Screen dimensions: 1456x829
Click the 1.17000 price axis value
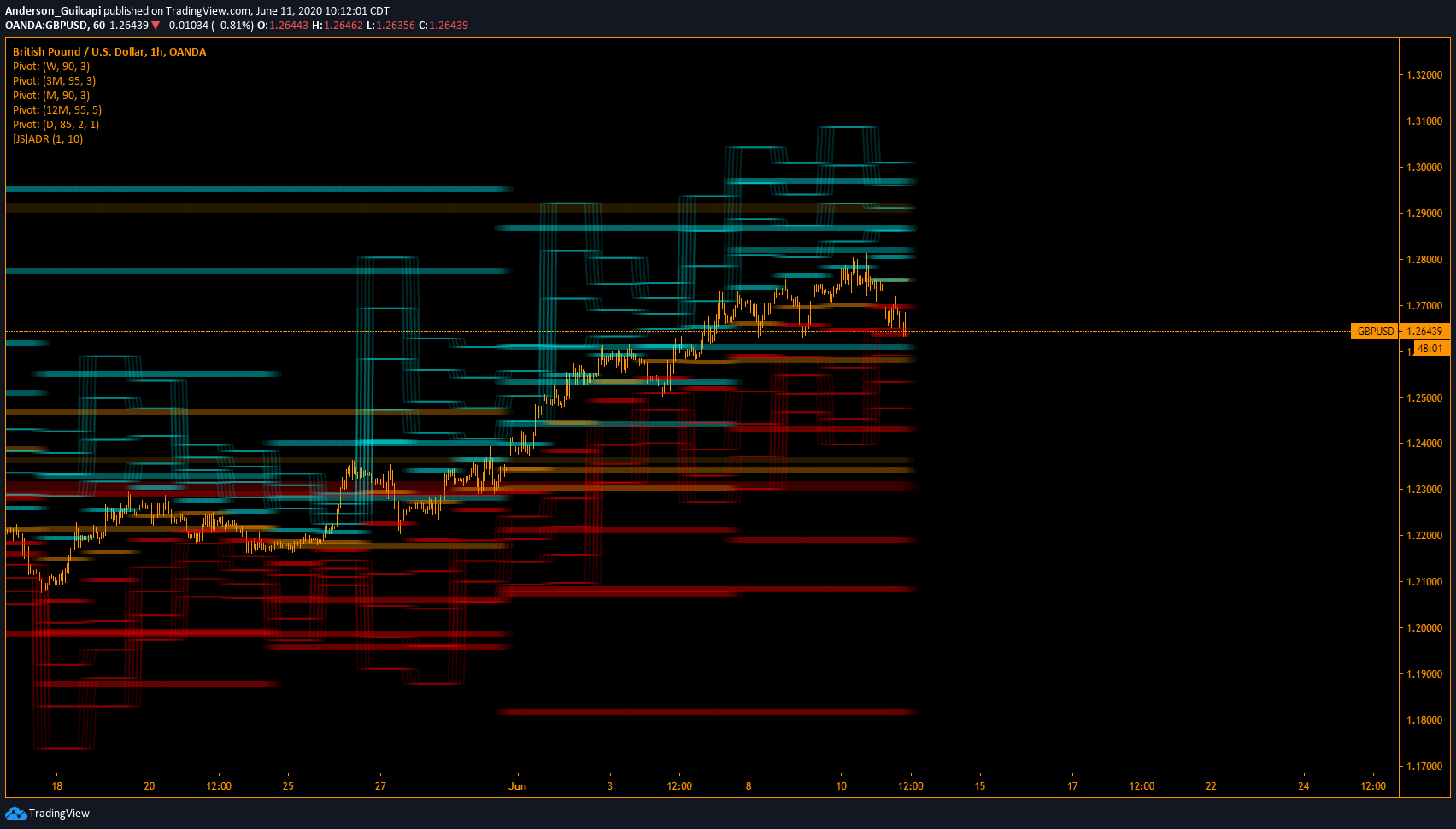(1424, 767)
